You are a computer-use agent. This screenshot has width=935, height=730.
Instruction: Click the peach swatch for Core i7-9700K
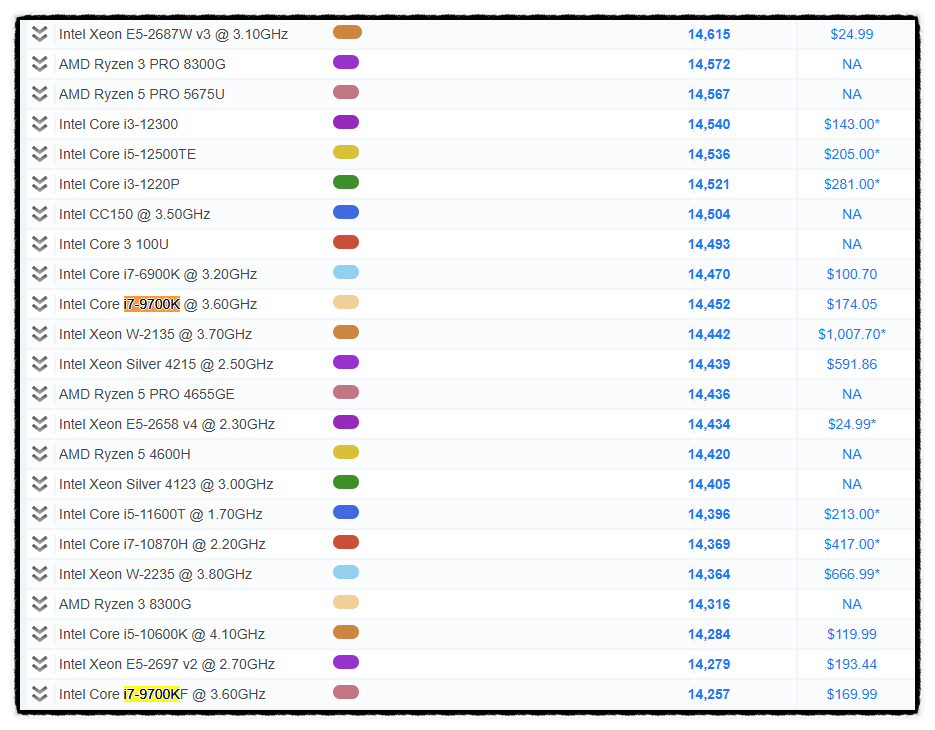point(346,302)
